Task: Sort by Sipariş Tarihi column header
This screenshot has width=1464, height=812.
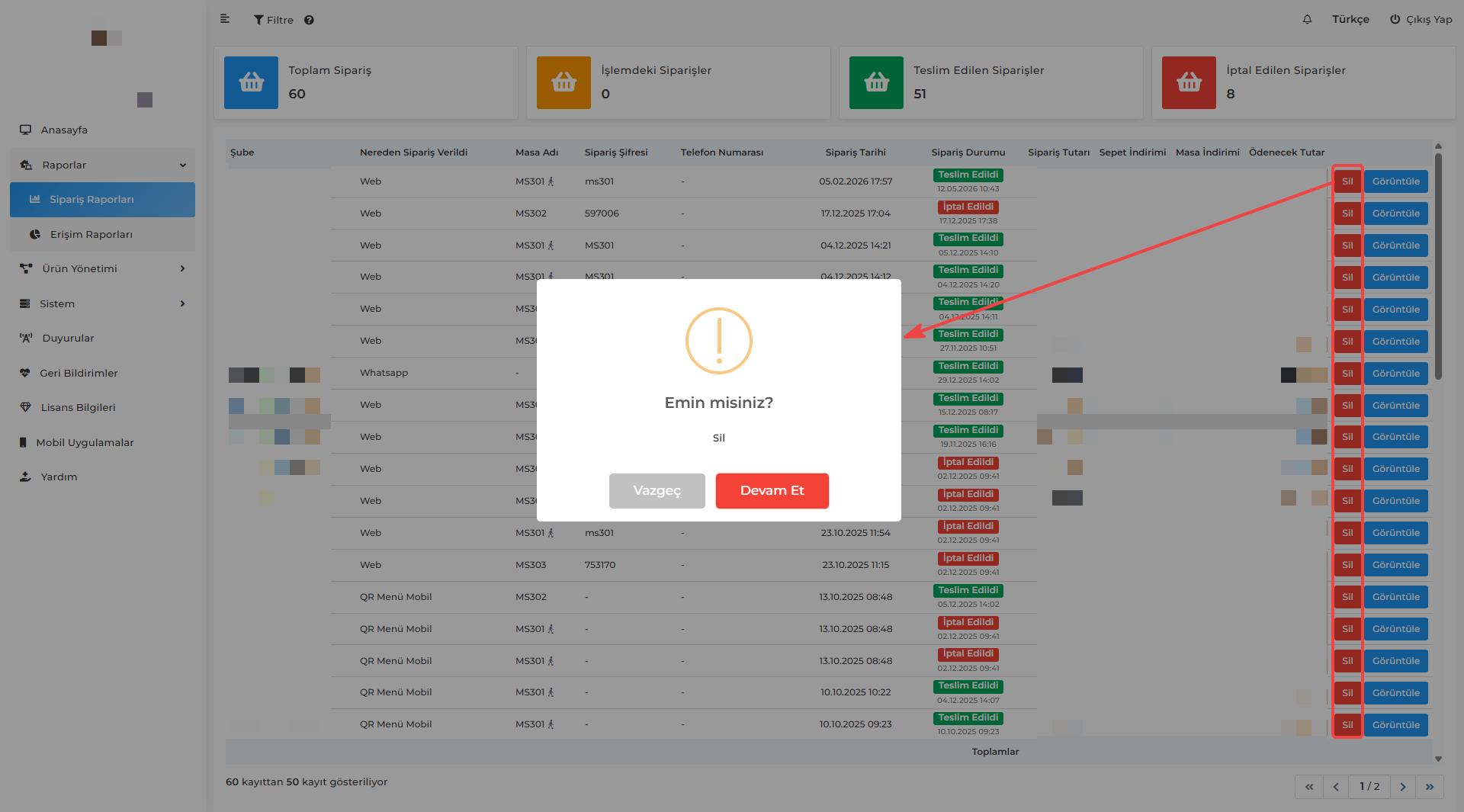Action: tap(856, 152)
